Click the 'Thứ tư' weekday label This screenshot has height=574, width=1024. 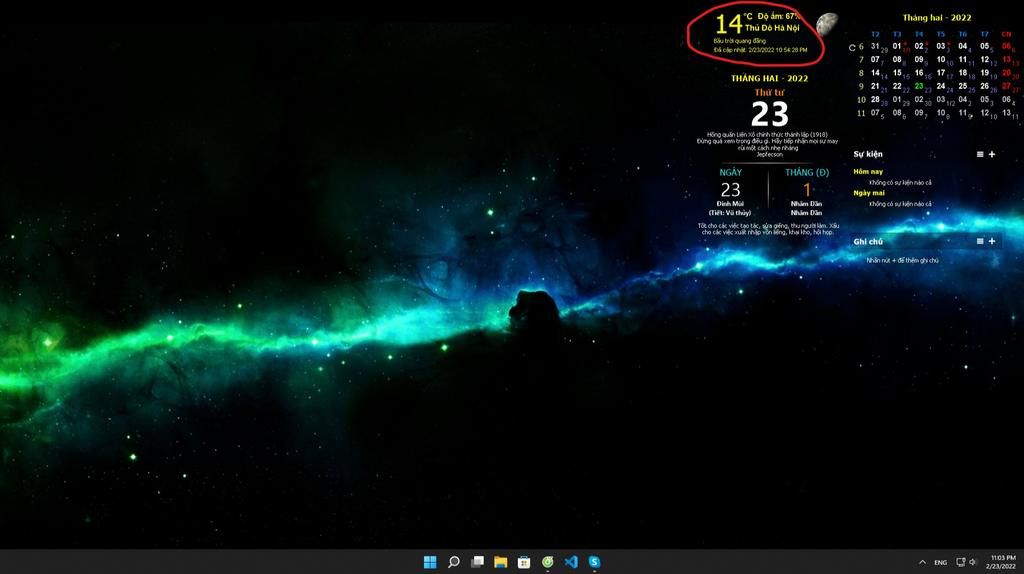click(769, 93)
